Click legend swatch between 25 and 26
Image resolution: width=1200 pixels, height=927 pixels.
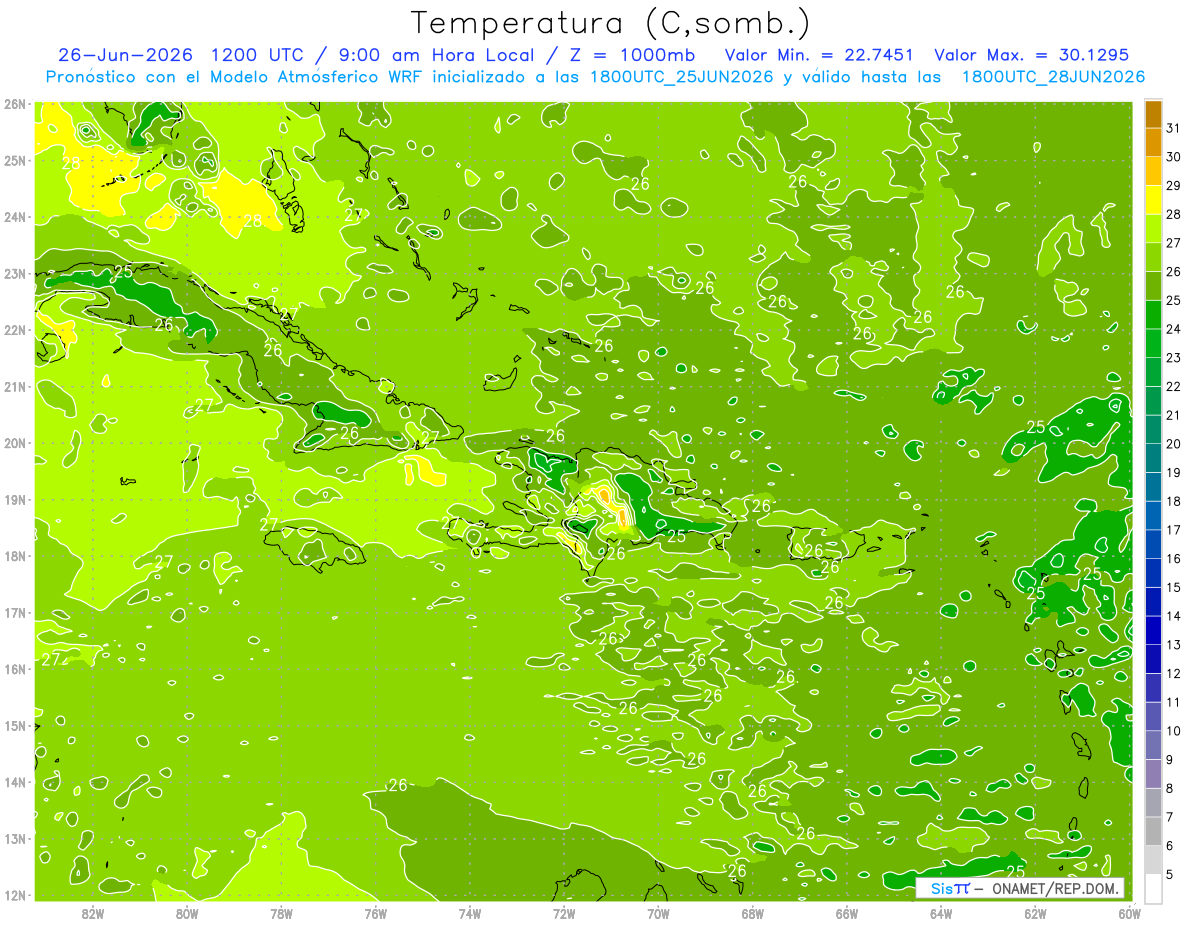point(1153,286)
